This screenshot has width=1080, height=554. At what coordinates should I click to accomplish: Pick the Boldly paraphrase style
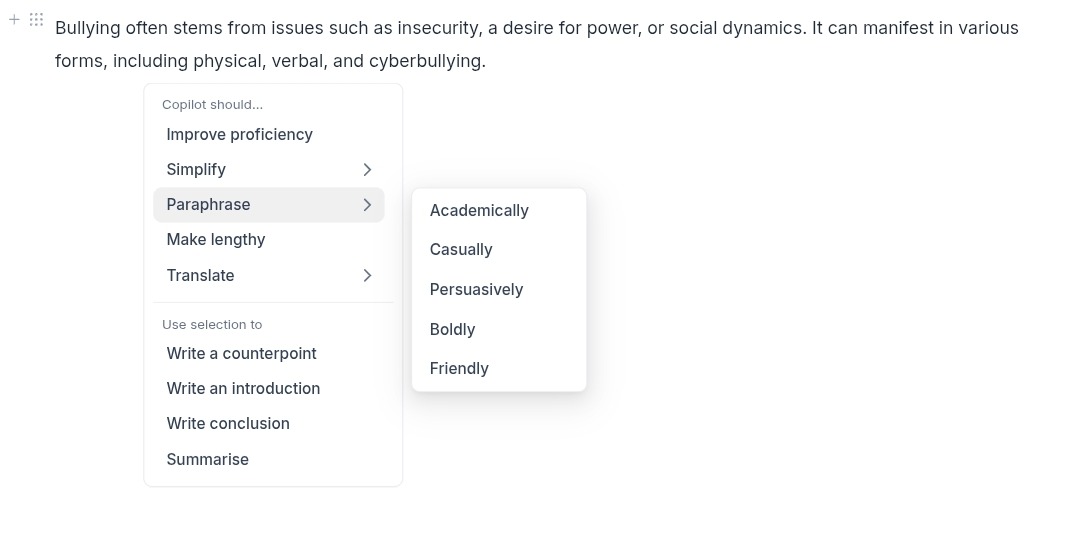499,329
